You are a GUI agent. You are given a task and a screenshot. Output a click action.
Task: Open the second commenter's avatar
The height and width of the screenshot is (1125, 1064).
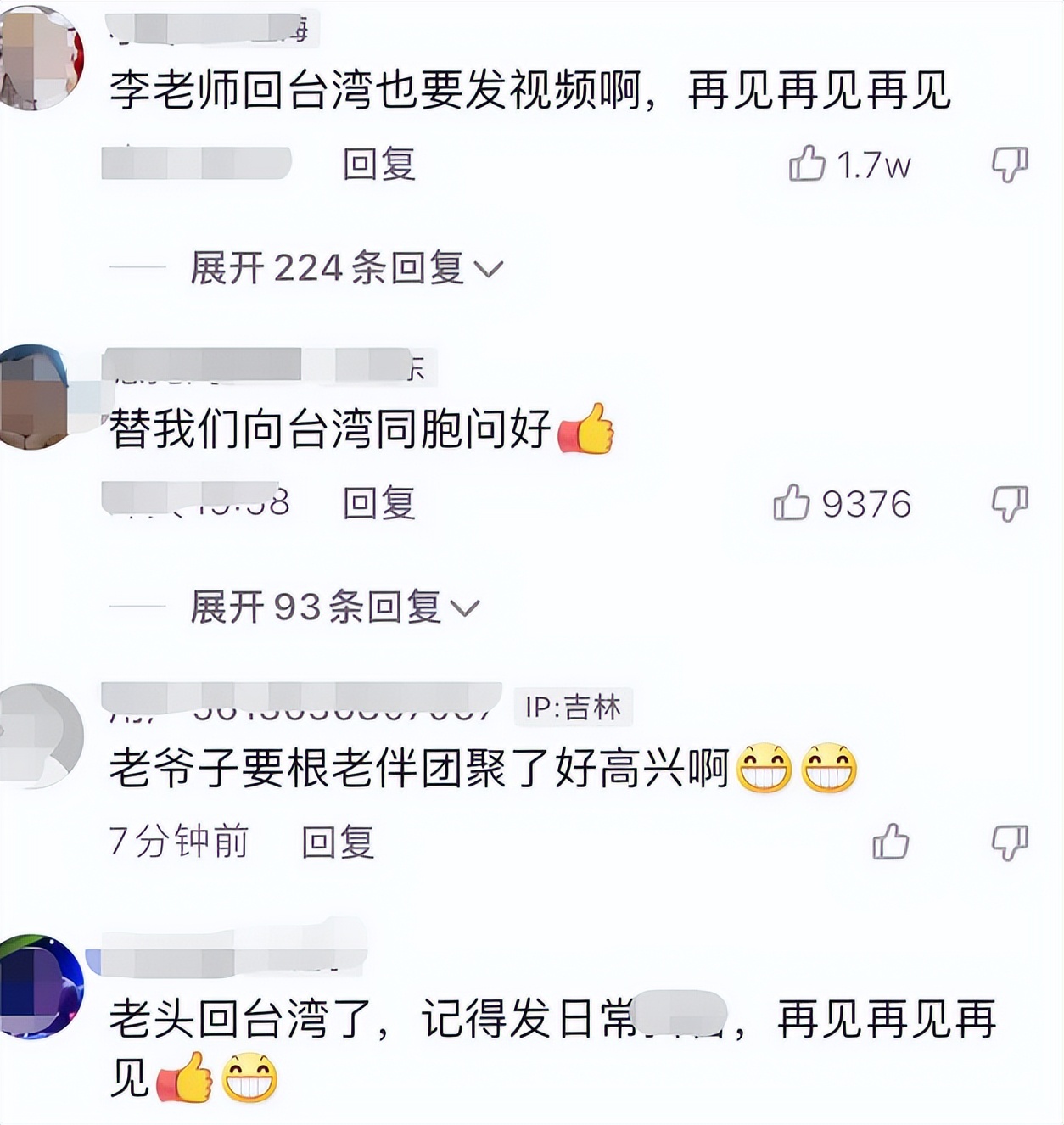tap(34, 396)
